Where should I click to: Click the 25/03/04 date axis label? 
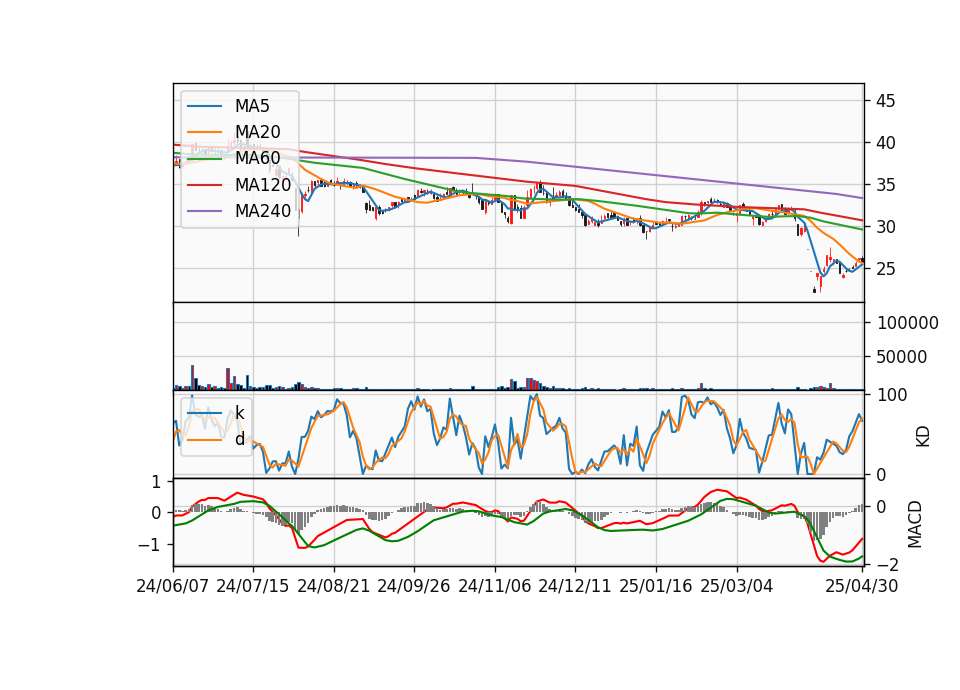pyautogui.click(x=737, y=586)
